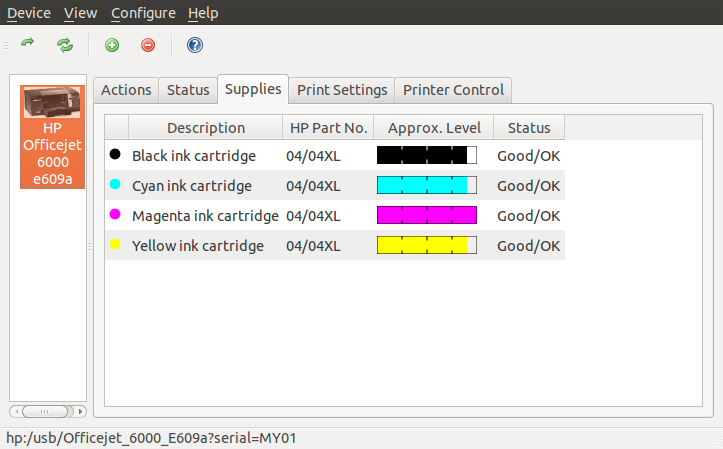
Task: Open the Configure menu
Action: (x=143, y=13)
